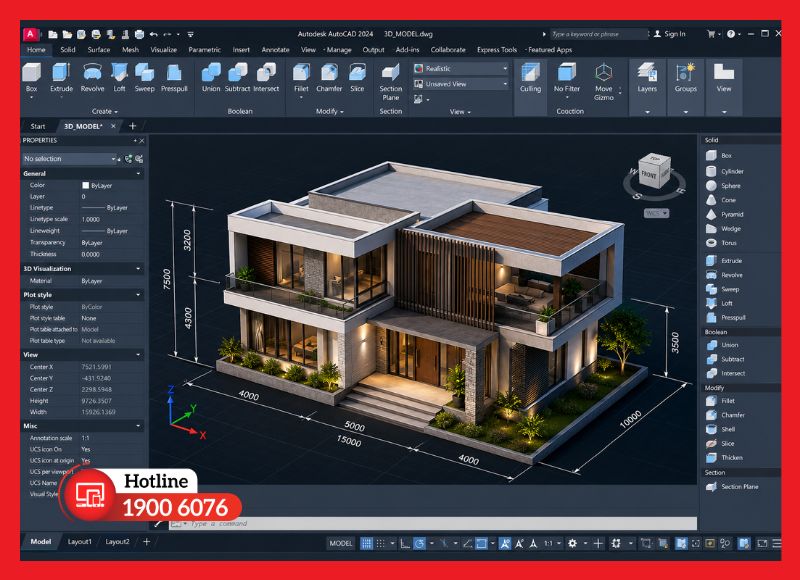800x580 pixels.
Task: Choose the Slice tool in ribbon
Action: tap(357, 78)
